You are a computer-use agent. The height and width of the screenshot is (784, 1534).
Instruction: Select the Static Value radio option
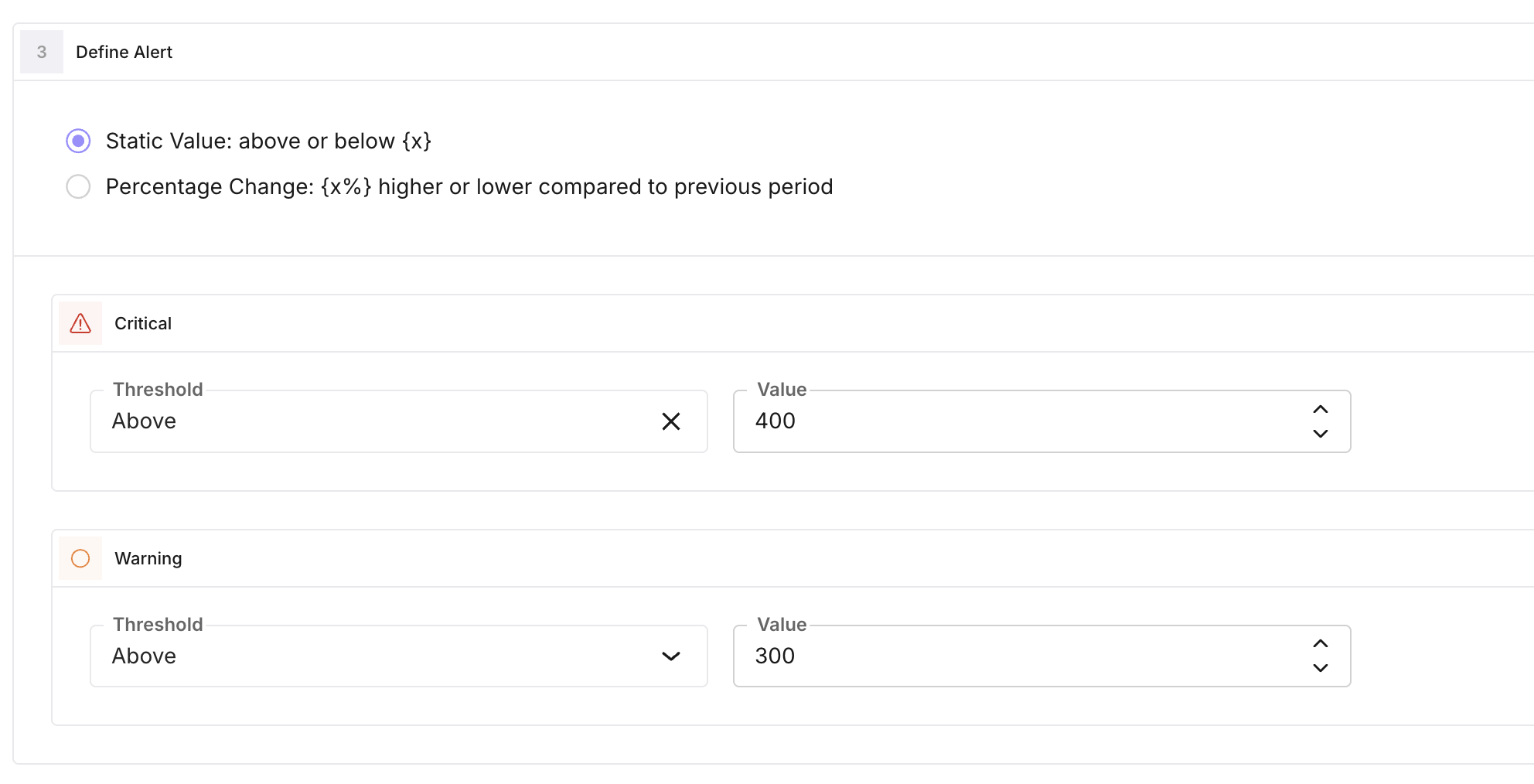[78, 141]
